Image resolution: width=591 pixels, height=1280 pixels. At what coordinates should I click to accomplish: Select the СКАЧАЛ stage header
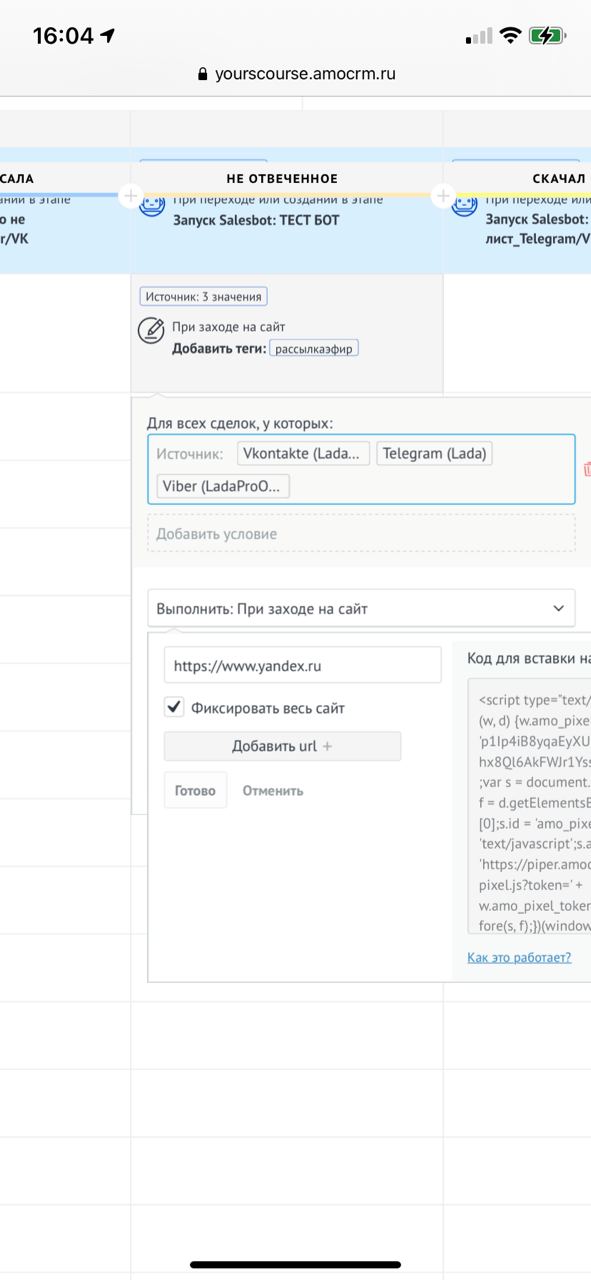559,178
